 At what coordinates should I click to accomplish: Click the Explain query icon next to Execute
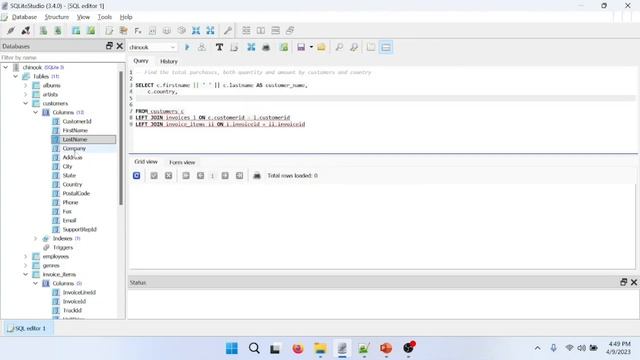202,47
